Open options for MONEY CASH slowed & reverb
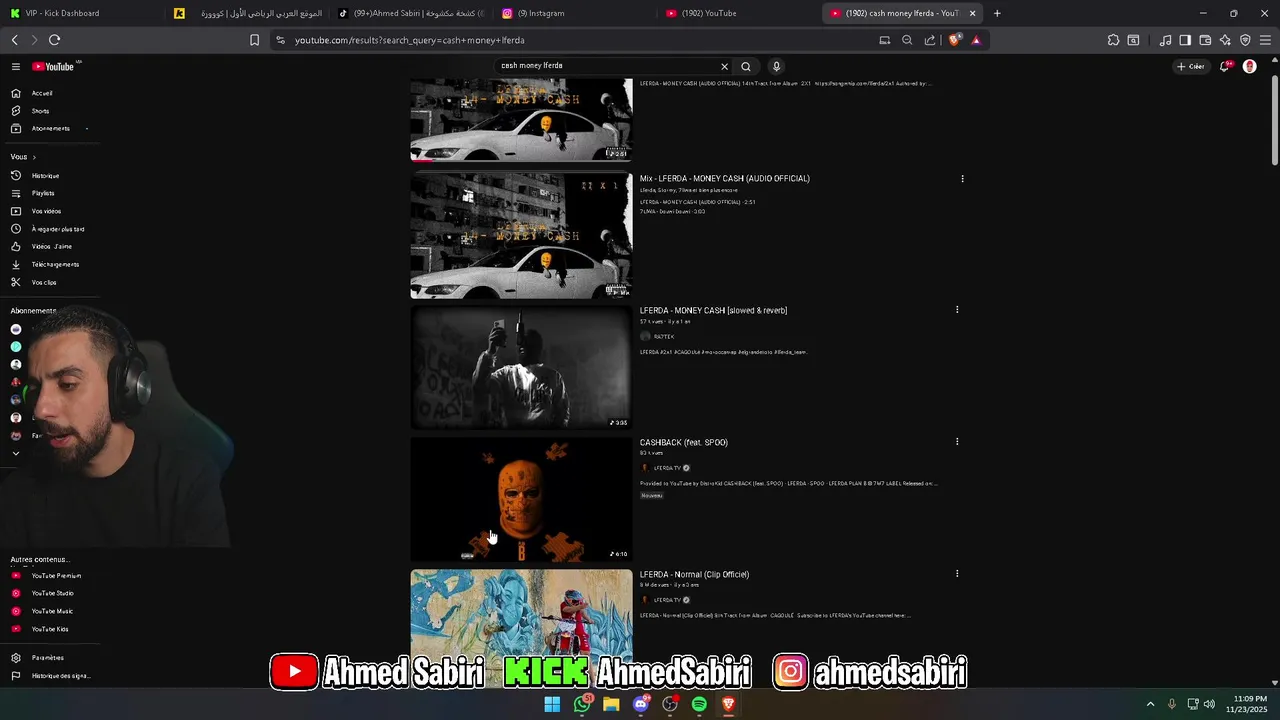1280x720 pixels. [x=957, y=310]
